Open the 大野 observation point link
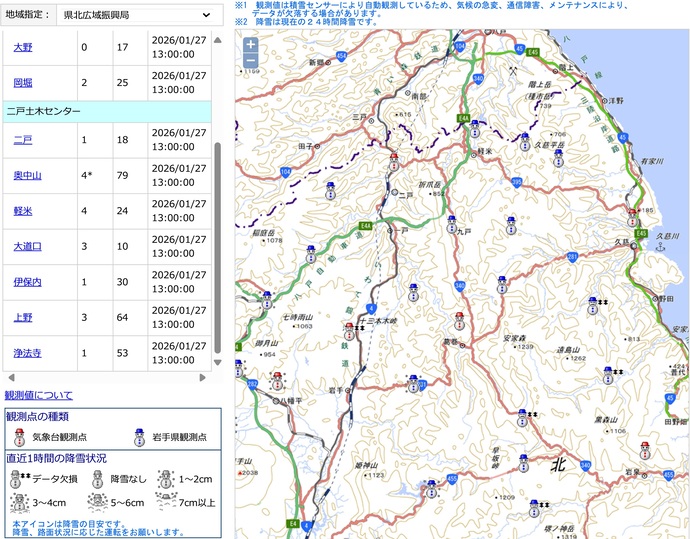Viewport: 690px width, 539px height. (23, 47)
